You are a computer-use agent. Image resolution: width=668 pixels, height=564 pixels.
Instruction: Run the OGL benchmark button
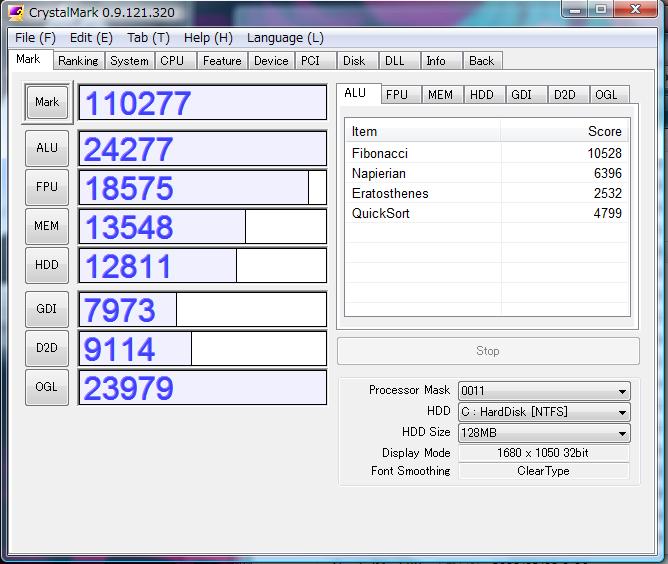[x=47, y=387]
